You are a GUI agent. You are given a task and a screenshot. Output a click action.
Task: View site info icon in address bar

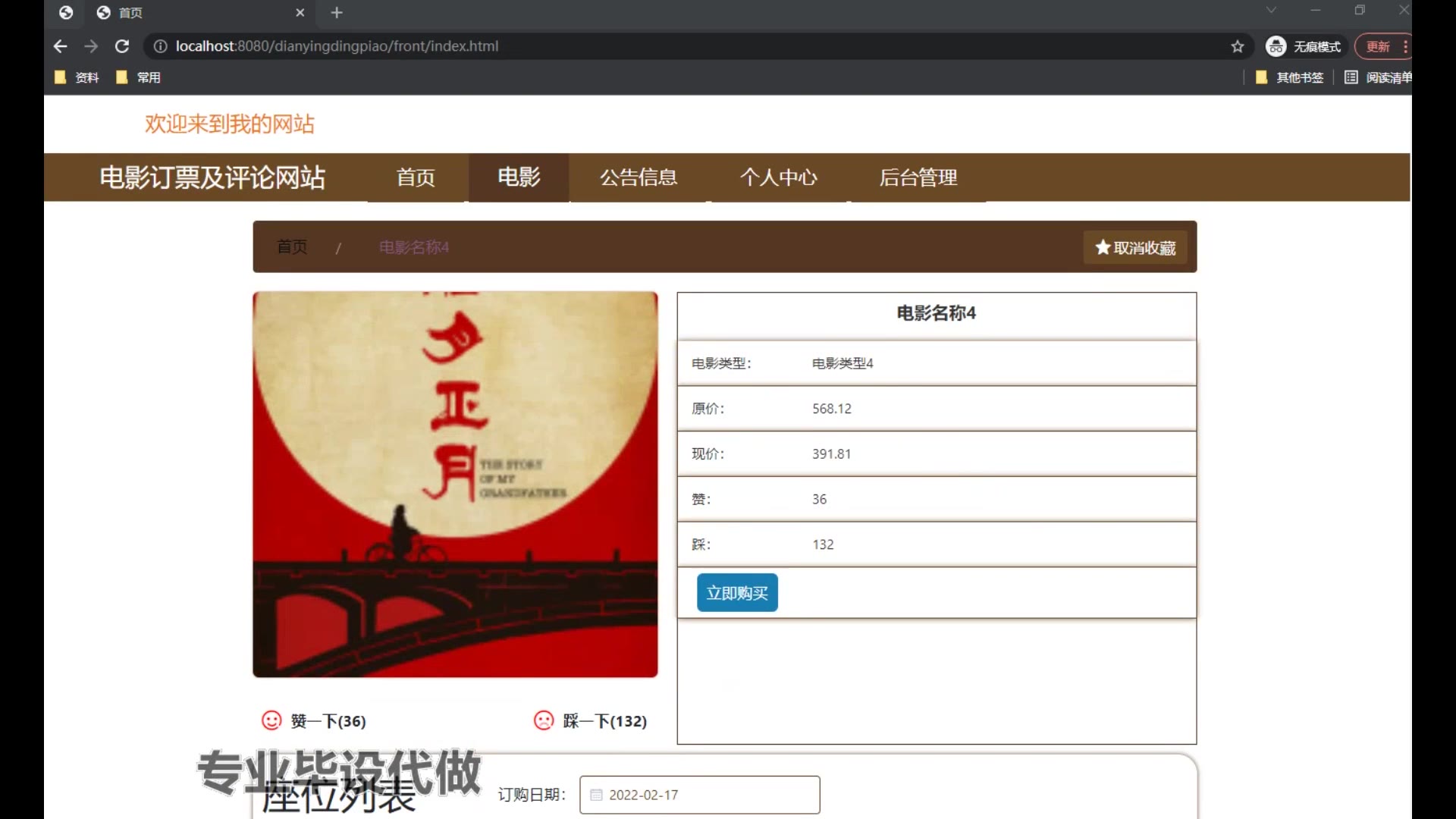[160, 46]
